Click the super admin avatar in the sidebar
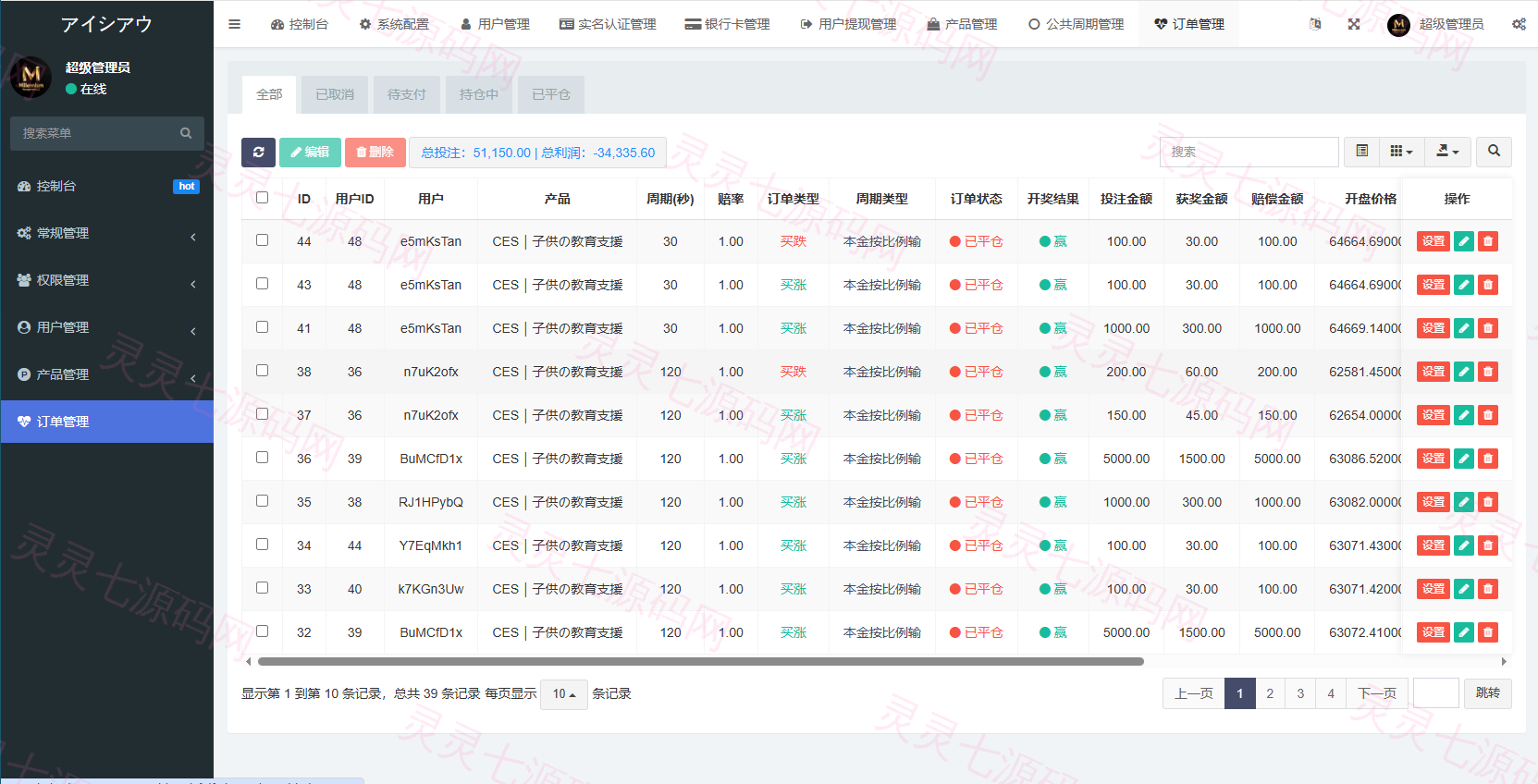Image resolution: width=1538 pixels, height=784 pixels. [x=31, y=77]
